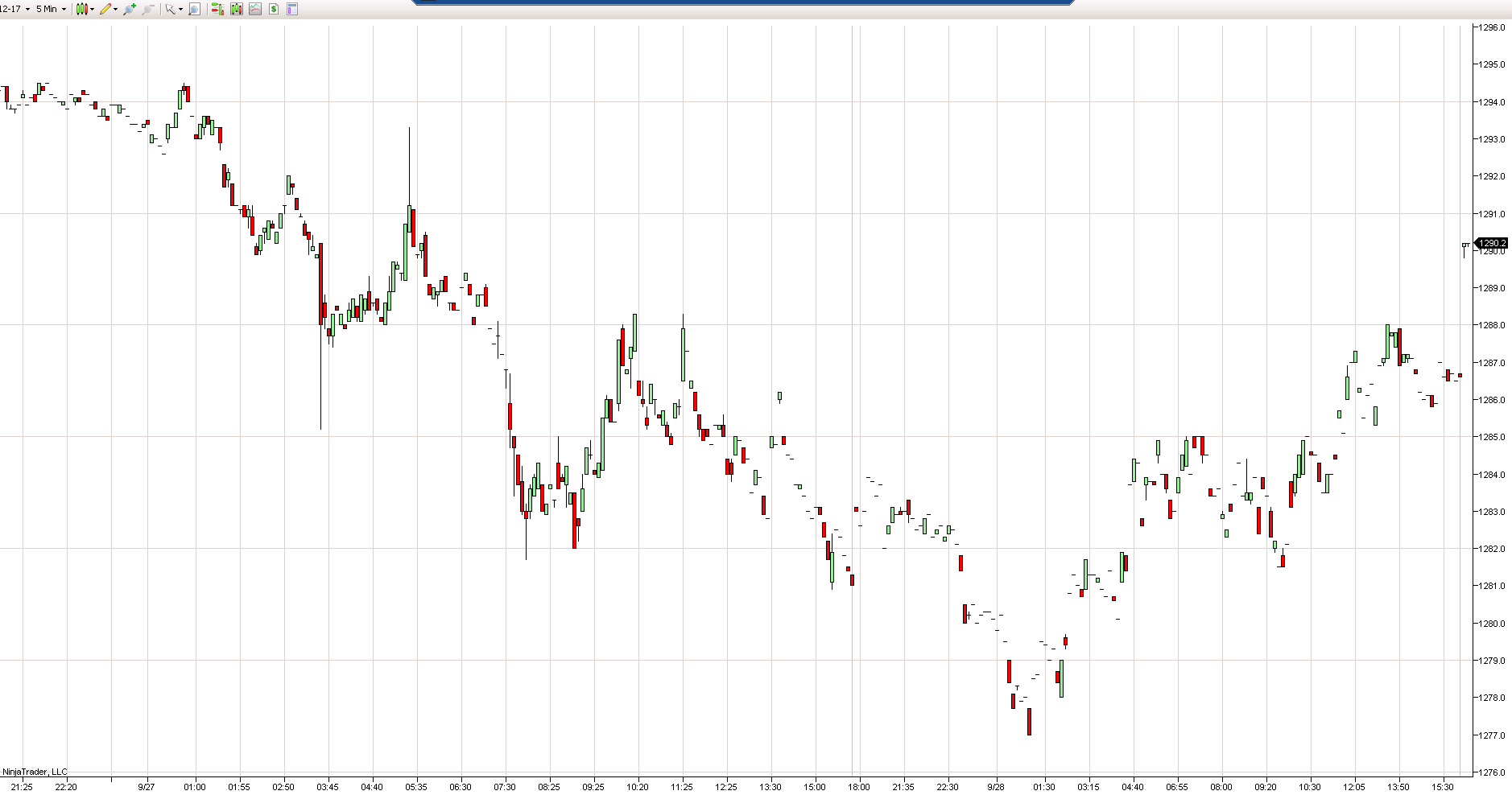This screenshot has width=1512, height=795.
Task: Open the data series candlestick icon
Action: [236, 9]
